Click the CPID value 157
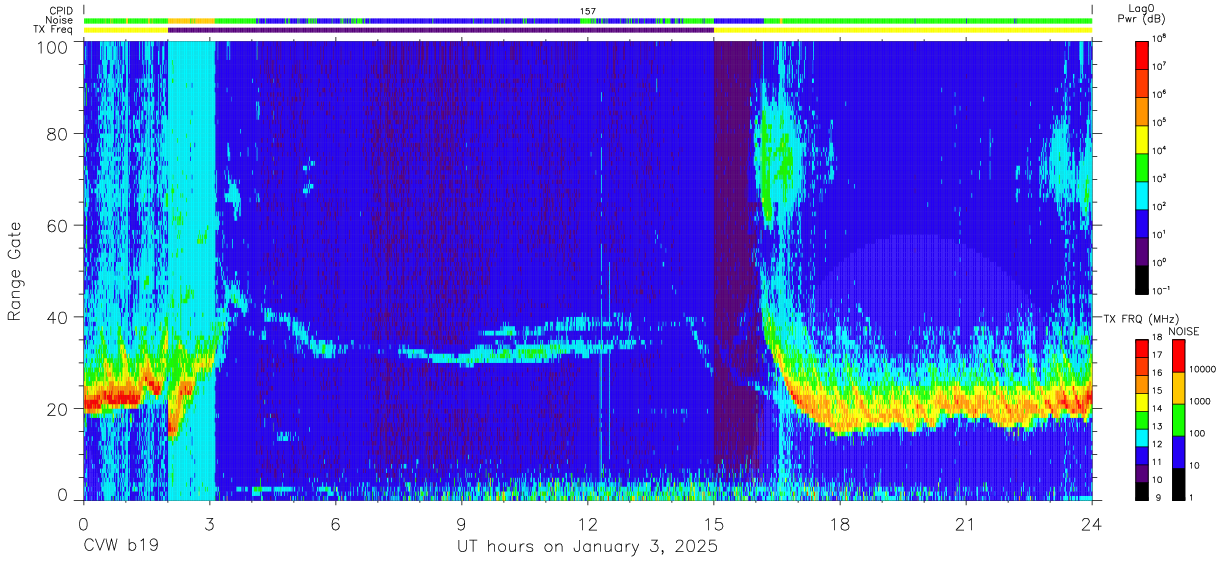The height and width of the screenshot is (567, 1228). (x=588, y=10)
